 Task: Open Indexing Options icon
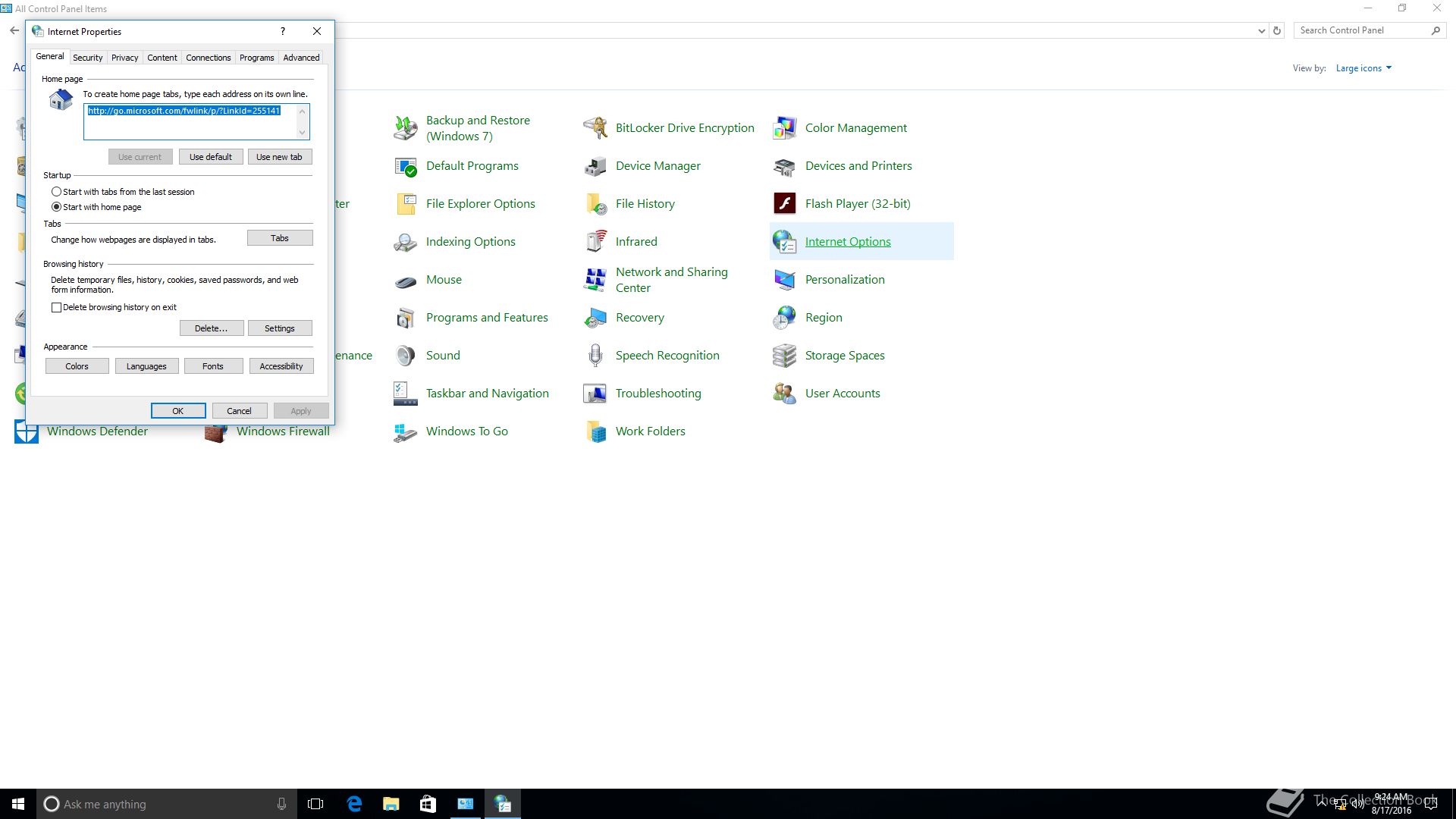[x=406, y=242]
